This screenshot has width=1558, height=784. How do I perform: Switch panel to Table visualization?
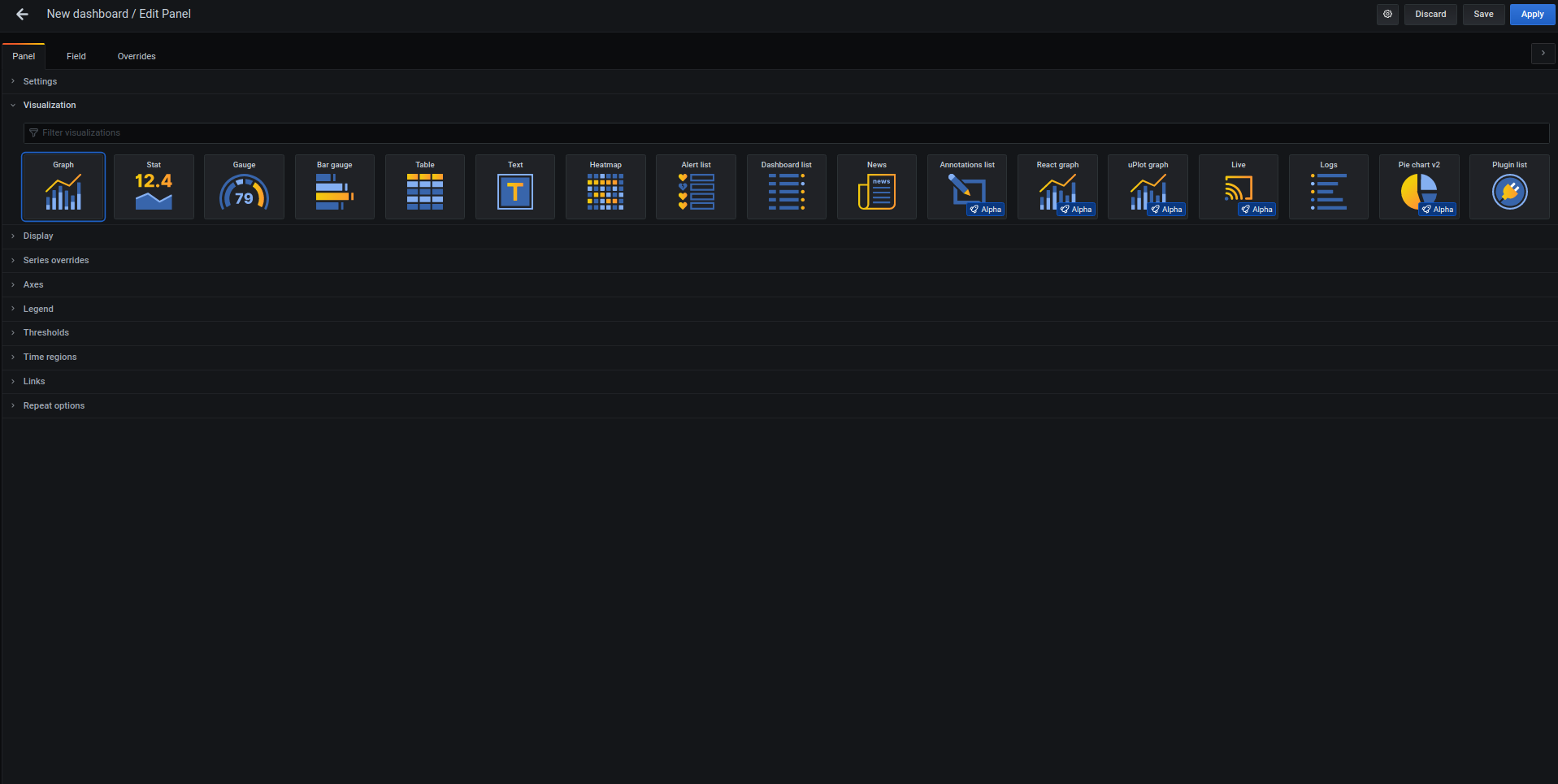click(x=425, y=187)
